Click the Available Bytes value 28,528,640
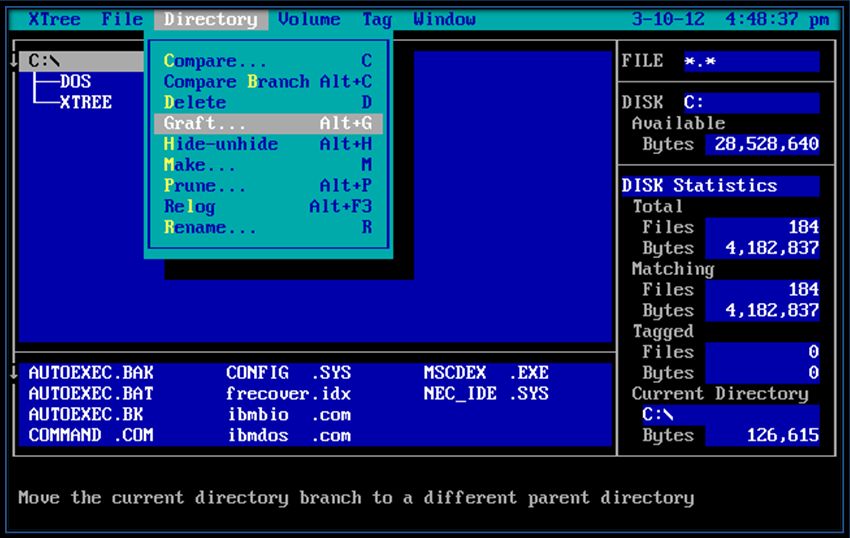 click(x=762, y=144)
